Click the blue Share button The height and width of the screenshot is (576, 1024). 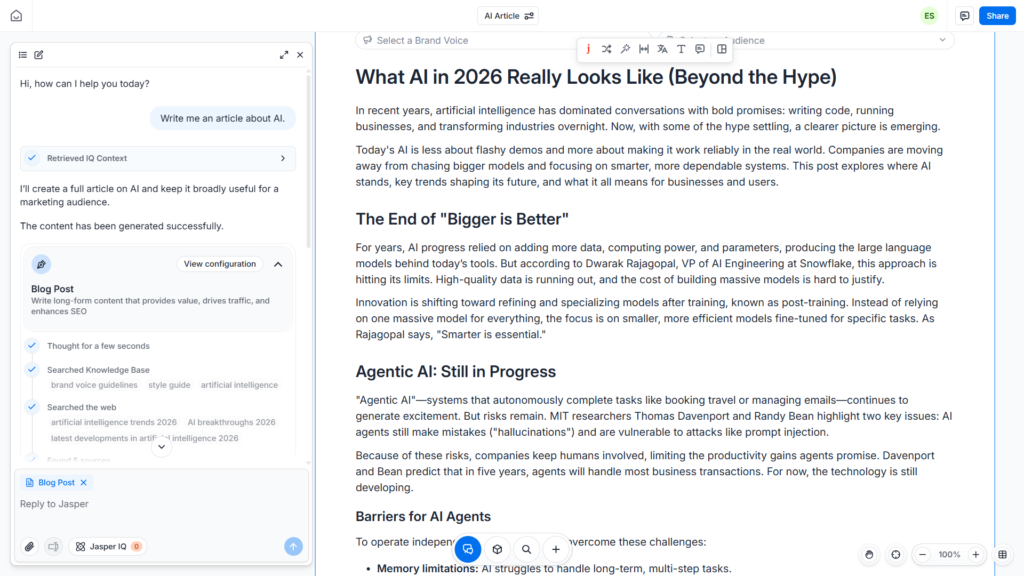pyautogui.click(x=997, y=16)
